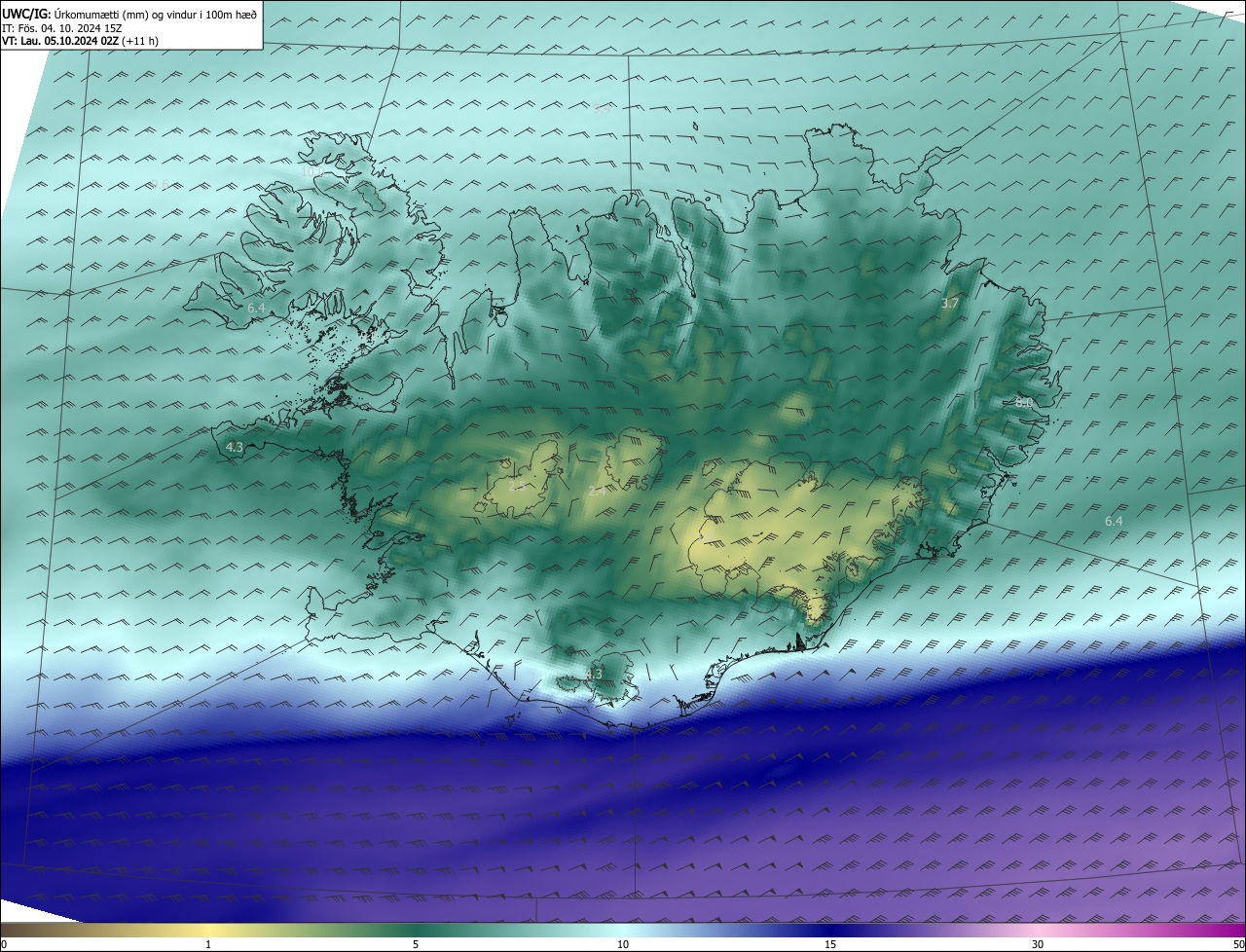Select the initial time line 'IT: Fös. 04. 10. 2024 15Z'

(x=61, y=28)
